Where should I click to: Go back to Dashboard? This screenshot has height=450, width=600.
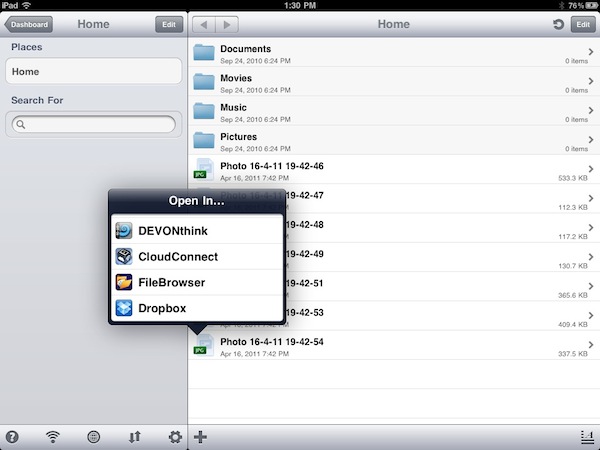tap(29, 25)
